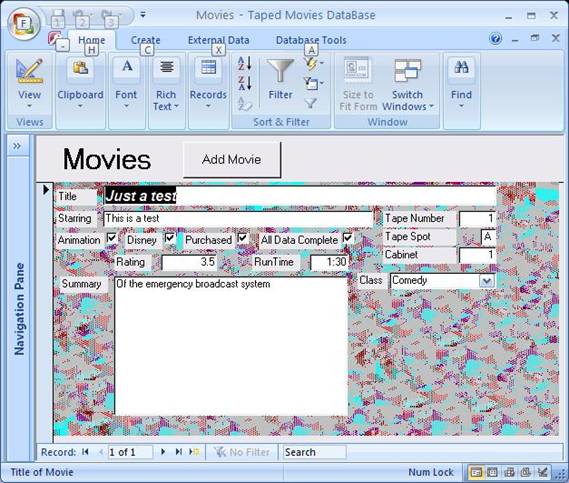Click the Filter funnel icon
The height and width of the screenshot is (483, 569).
click(x=280, y=71)
